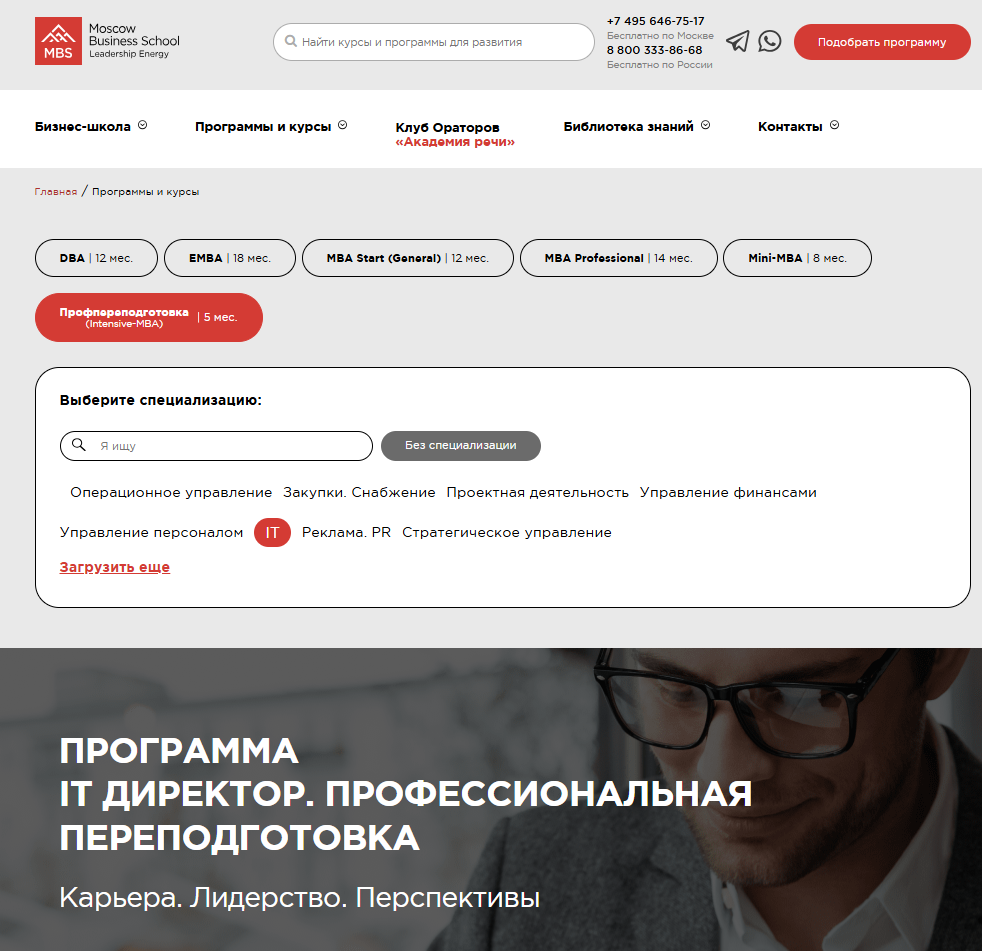
Task: Open the Telegram messenger icon
Action: (738, 41)
